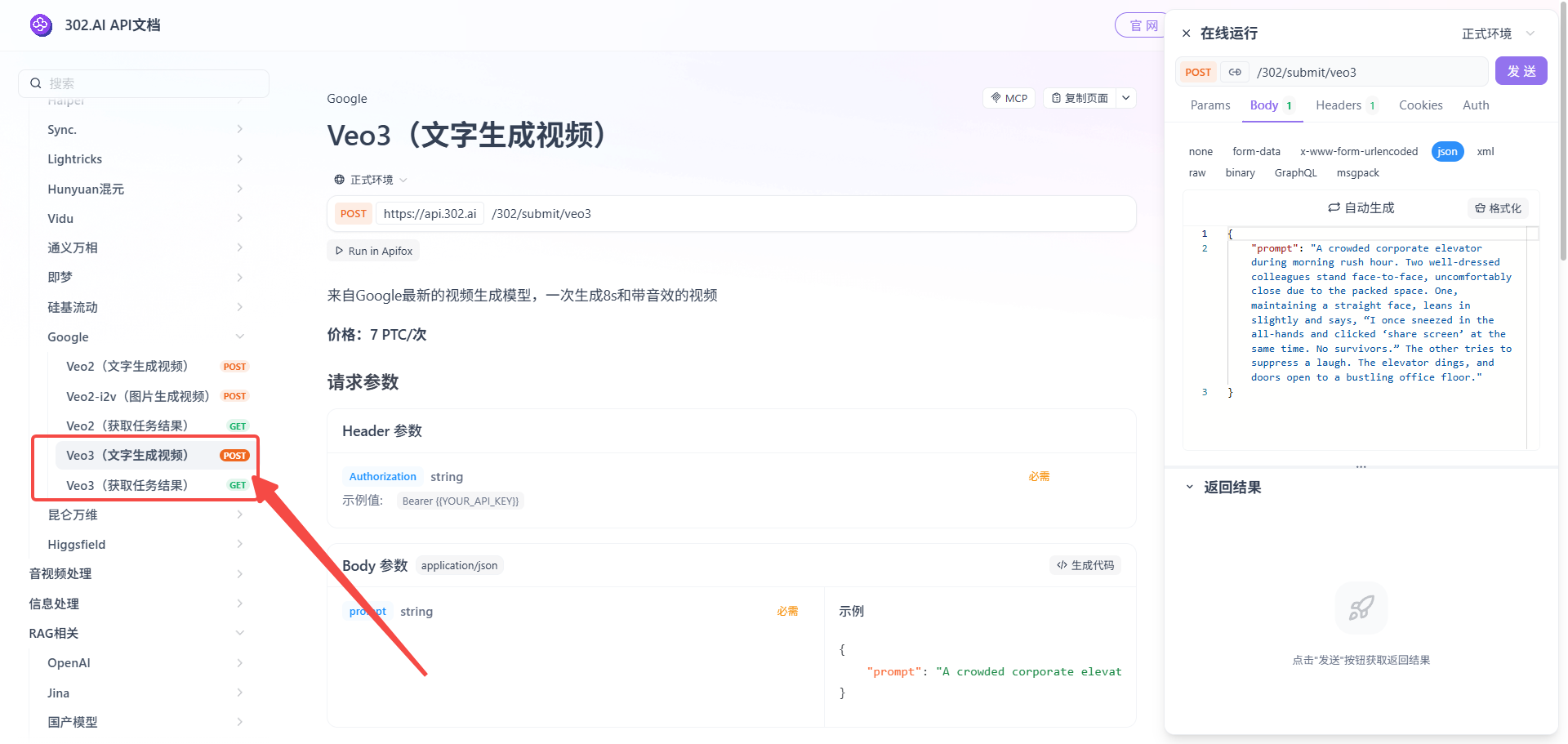The image size is (1568, 744).
Task: Open the Params tab
Action: tap(1209, 105)
